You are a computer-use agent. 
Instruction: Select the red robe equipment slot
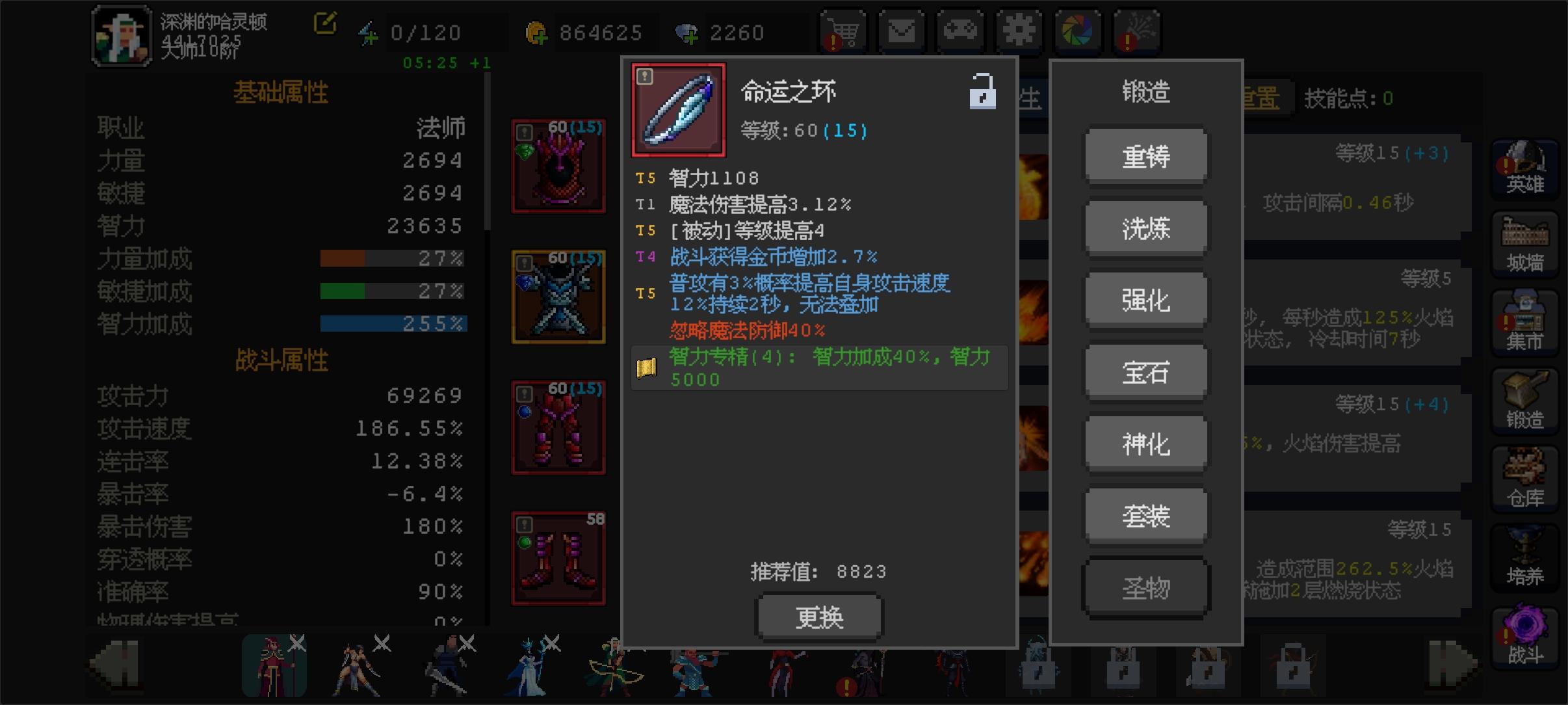click(x=558, y=166)
